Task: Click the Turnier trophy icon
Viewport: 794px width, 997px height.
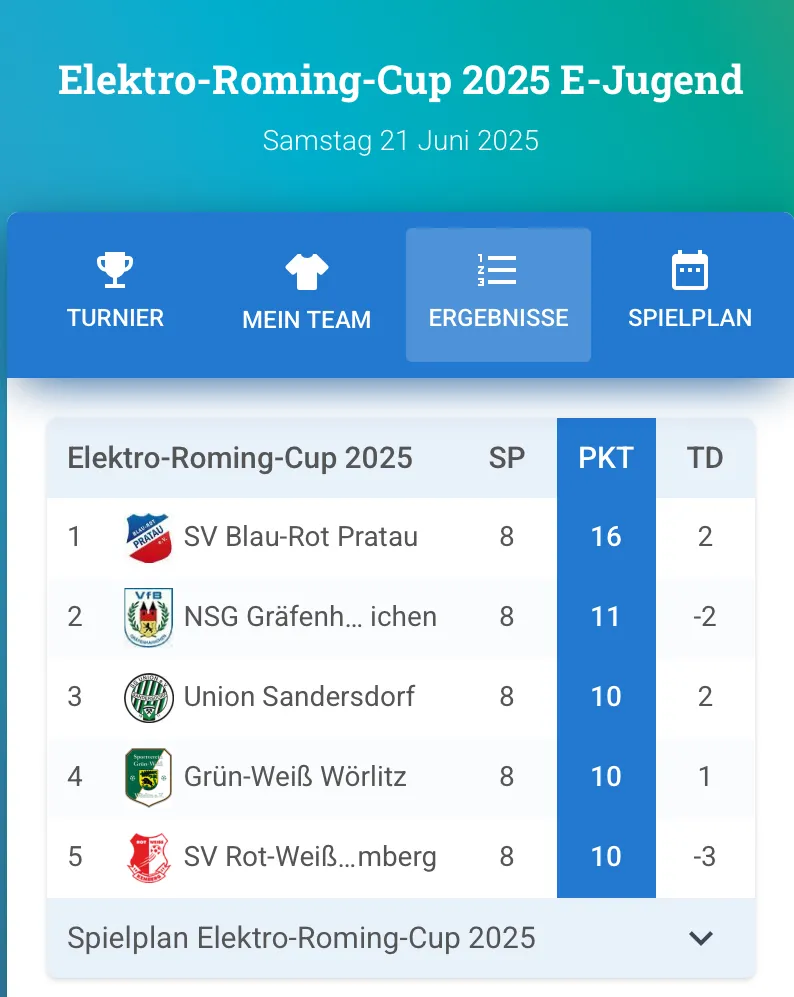Action: coord(115,270)
